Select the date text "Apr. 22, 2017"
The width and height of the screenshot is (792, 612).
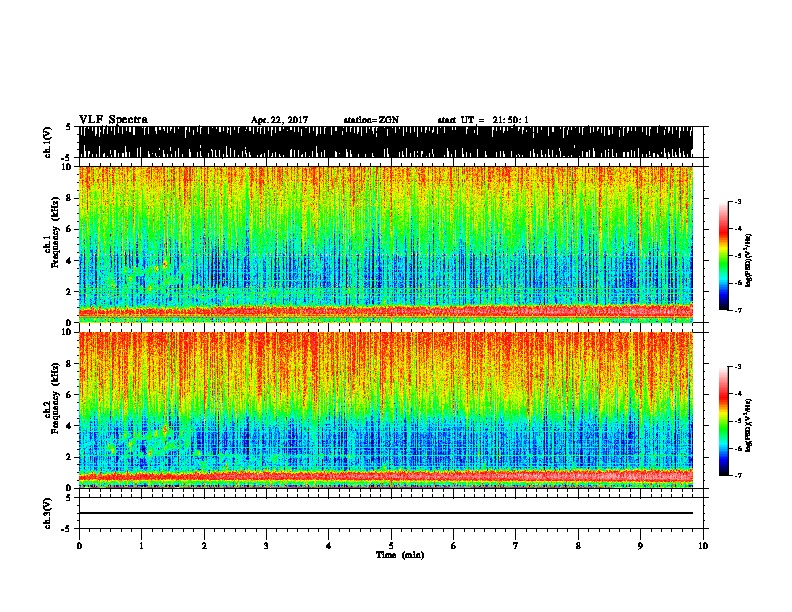(x=279, y=120)
